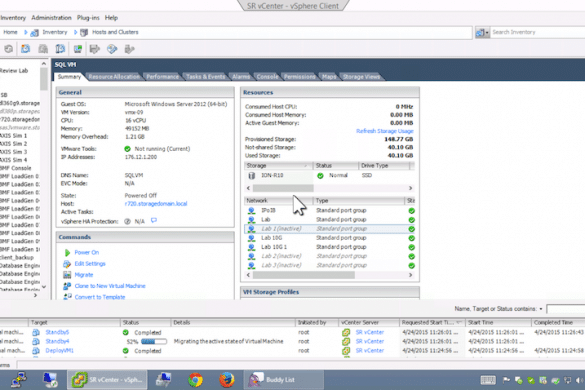Click SR vCenter link in Standby5 row
Screen dimensions: 585x390
click(369, 332)
